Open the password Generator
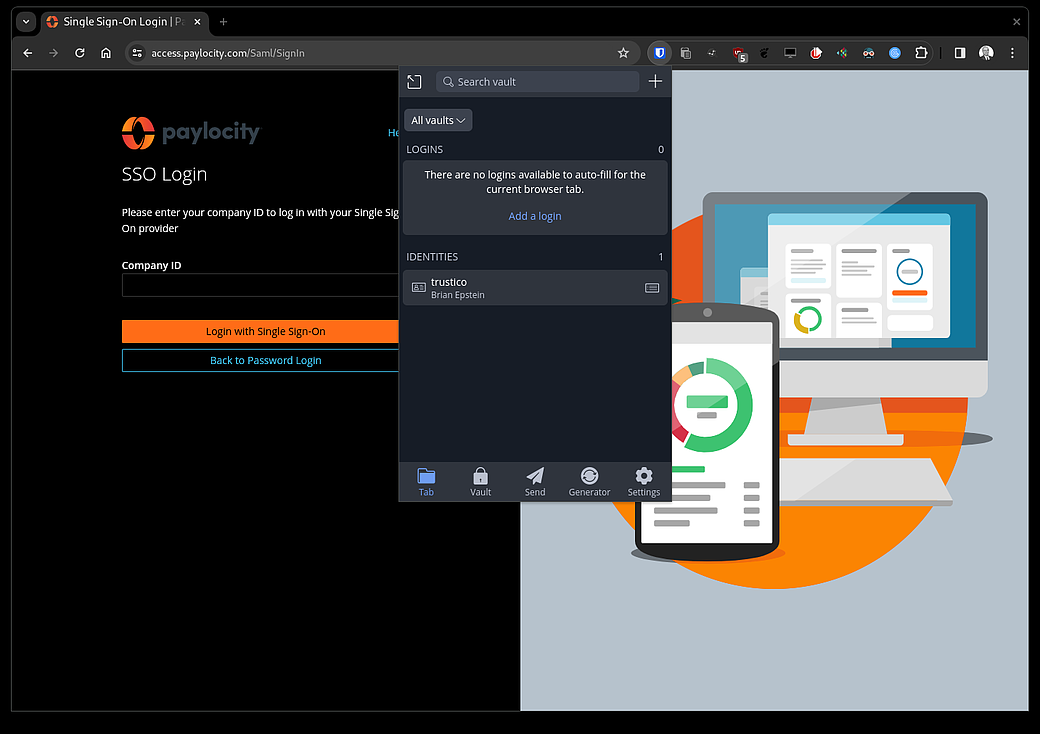This screenshot has width=1040, height=734. [589, 481]
